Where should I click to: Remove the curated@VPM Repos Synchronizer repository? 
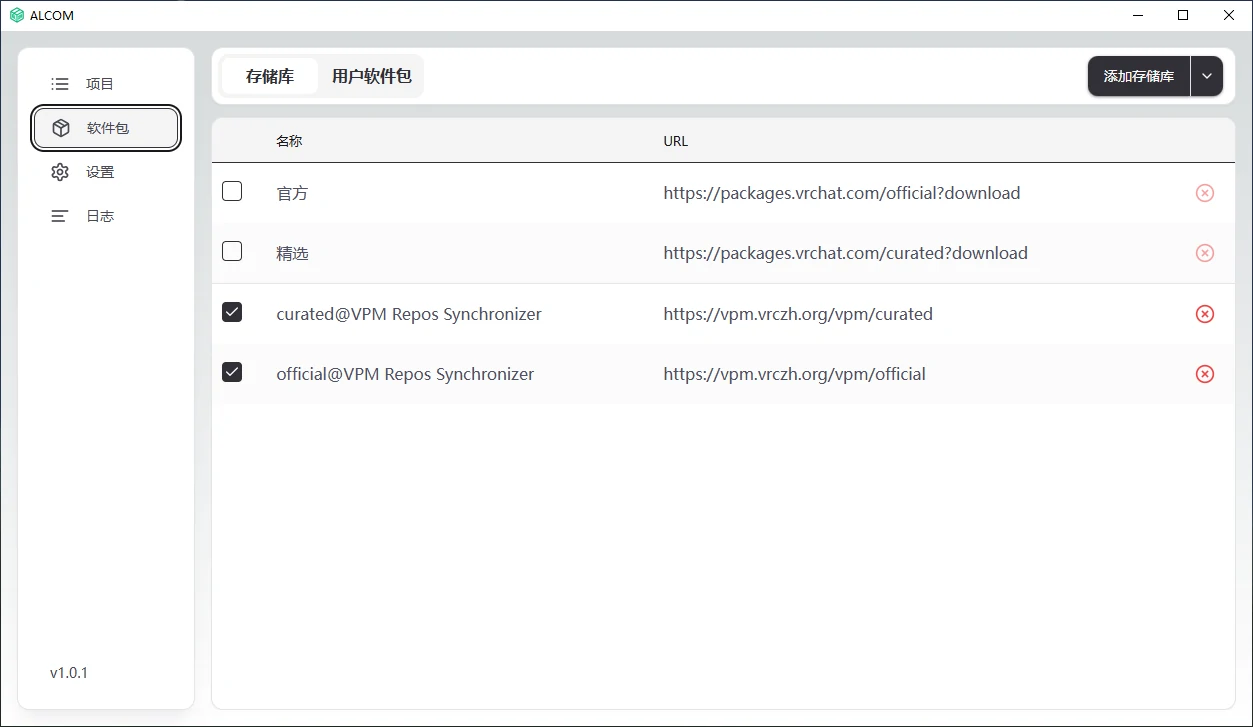click(1205, 314)
